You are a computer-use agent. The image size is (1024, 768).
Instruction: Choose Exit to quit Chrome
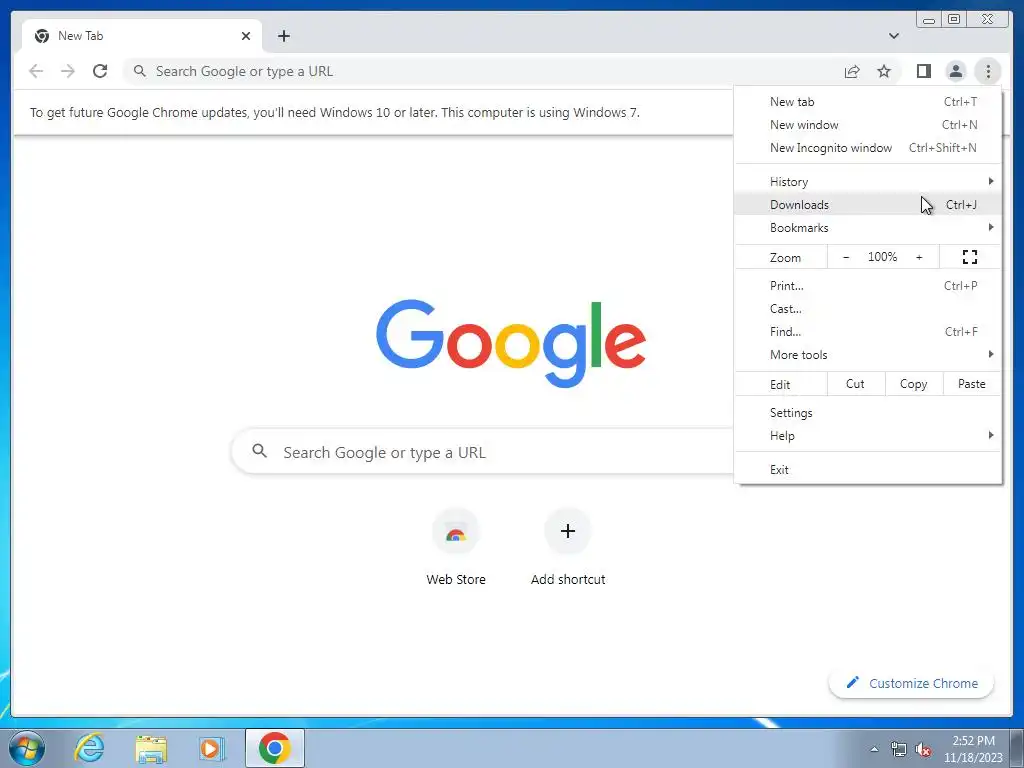click(868, 470)
